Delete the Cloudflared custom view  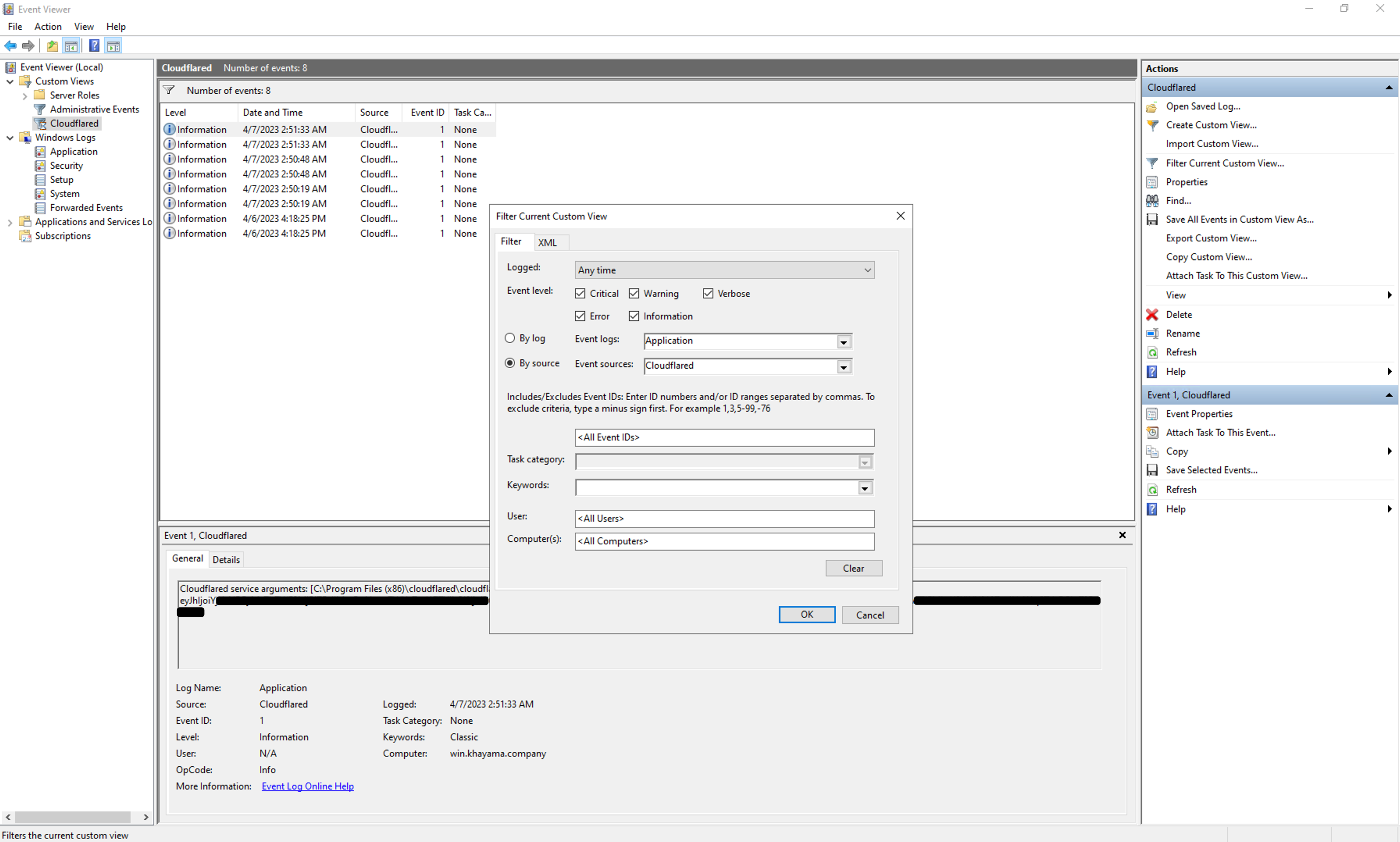[1179, 314]
